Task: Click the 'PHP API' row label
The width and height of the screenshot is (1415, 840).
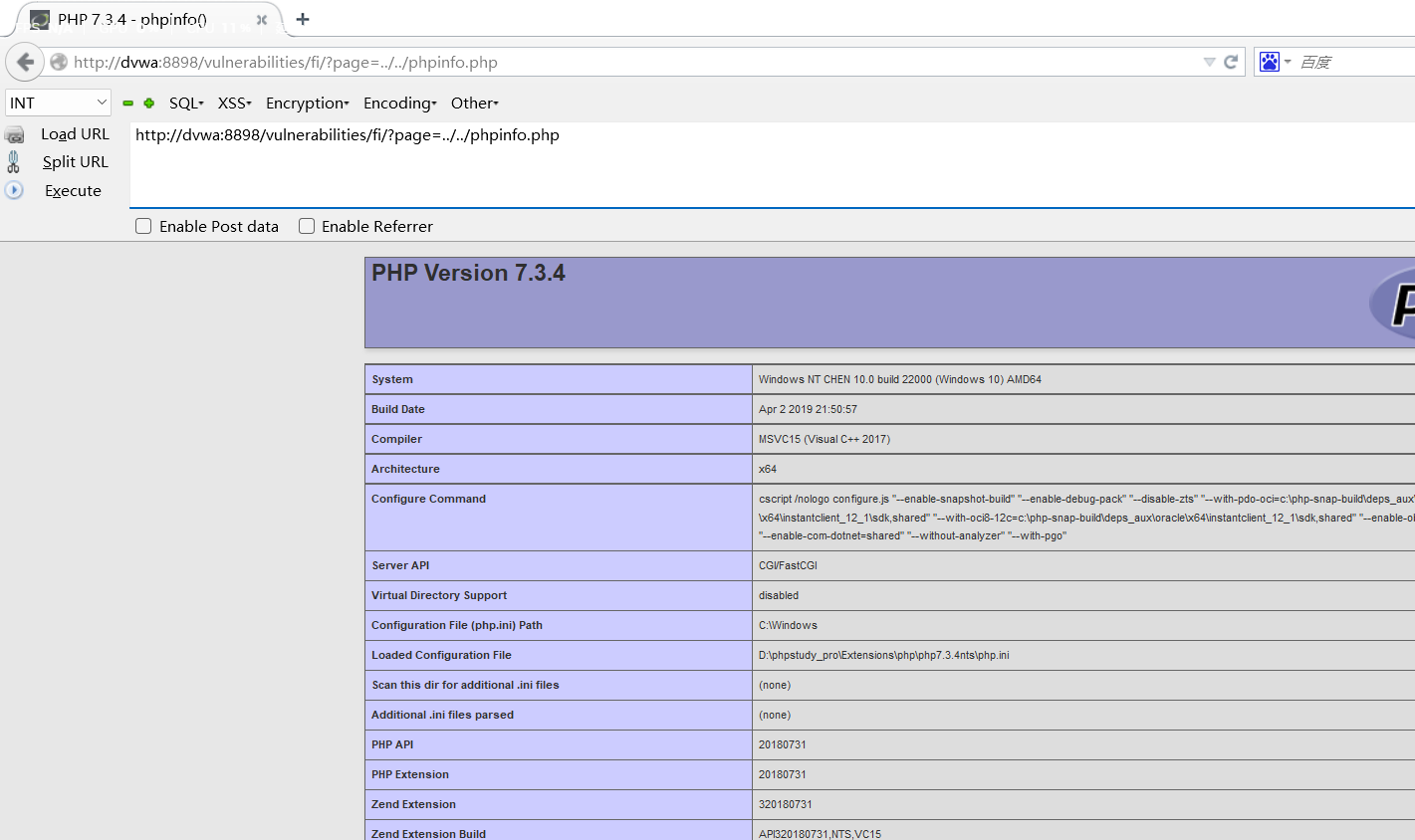Action: tap(392, 744)
